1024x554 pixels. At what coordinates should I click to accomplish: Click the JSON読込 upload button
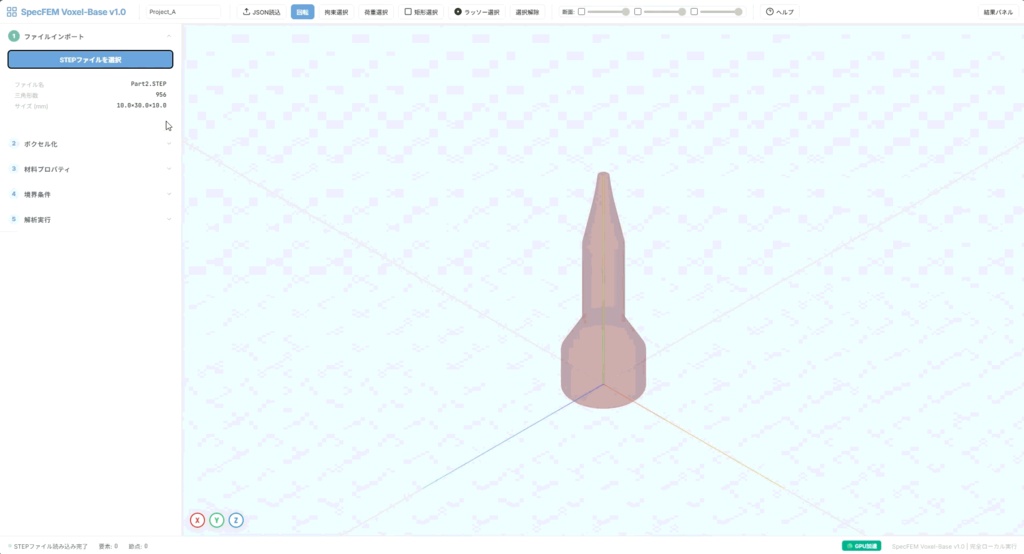(261, 12)
